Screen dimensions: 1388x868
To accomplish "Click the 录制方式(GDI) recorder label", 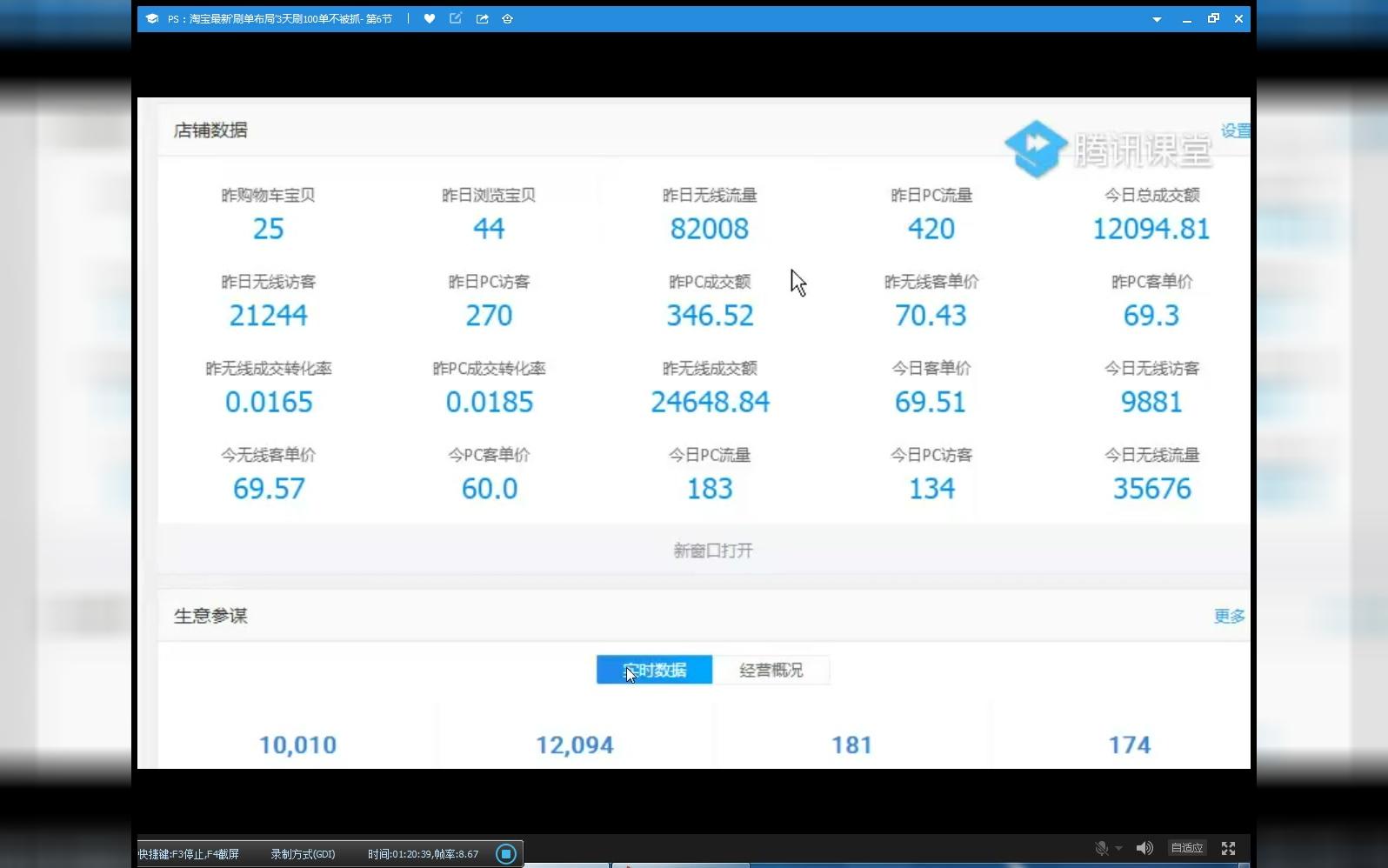I will 303,854.
